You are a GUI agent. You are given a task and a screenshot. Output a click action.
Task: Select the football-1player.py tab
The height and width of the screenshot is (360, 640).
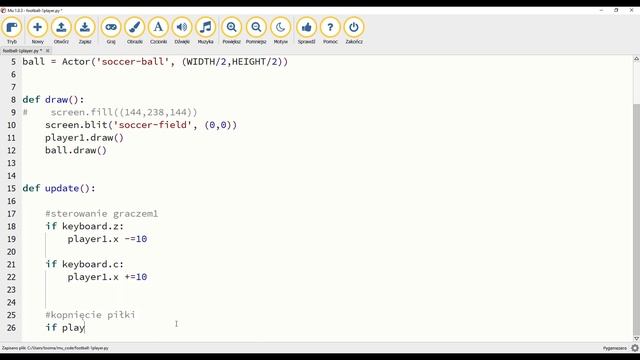[x=22, y=51]
